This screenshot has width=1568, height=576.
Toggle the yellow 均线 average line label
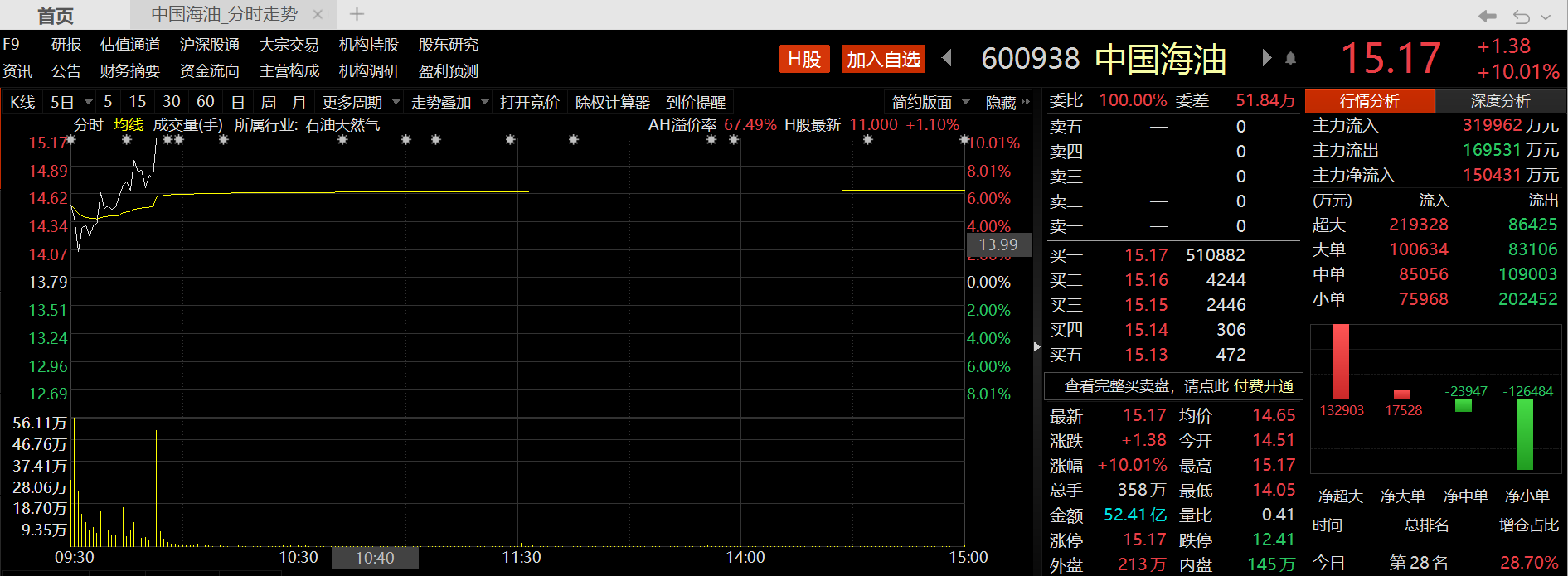pos(129,124)
